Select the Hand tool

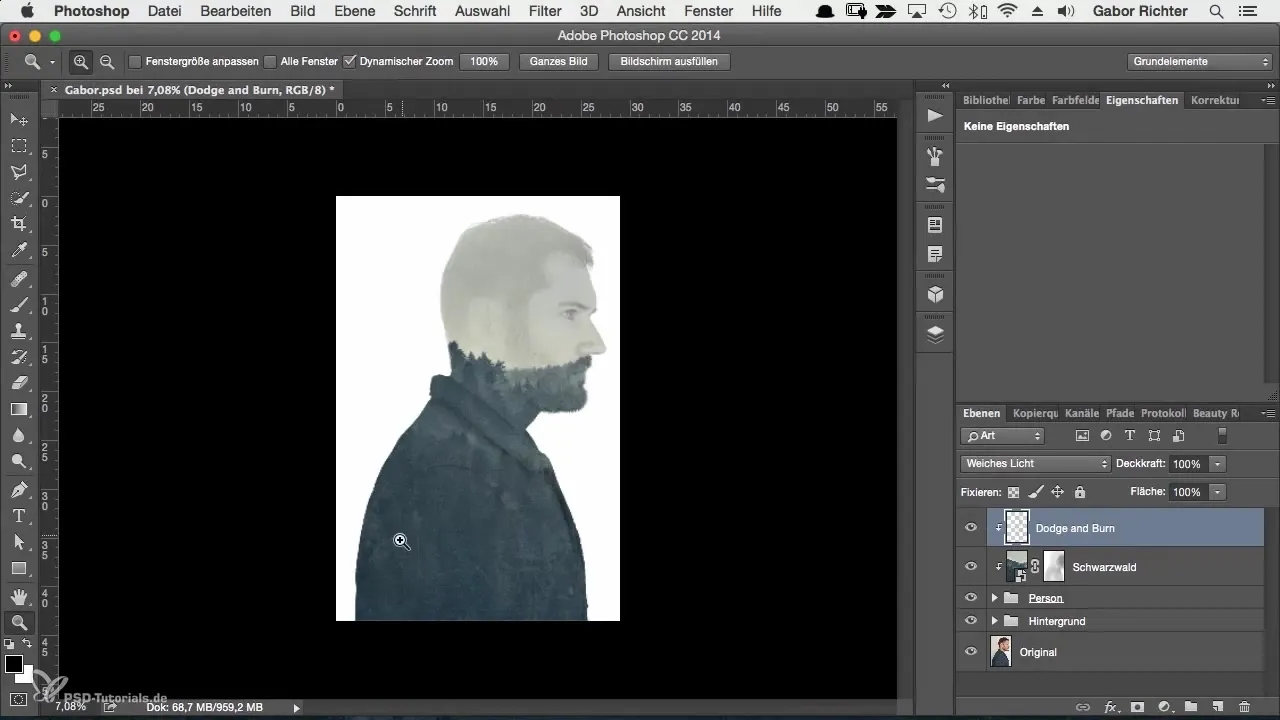19,597
